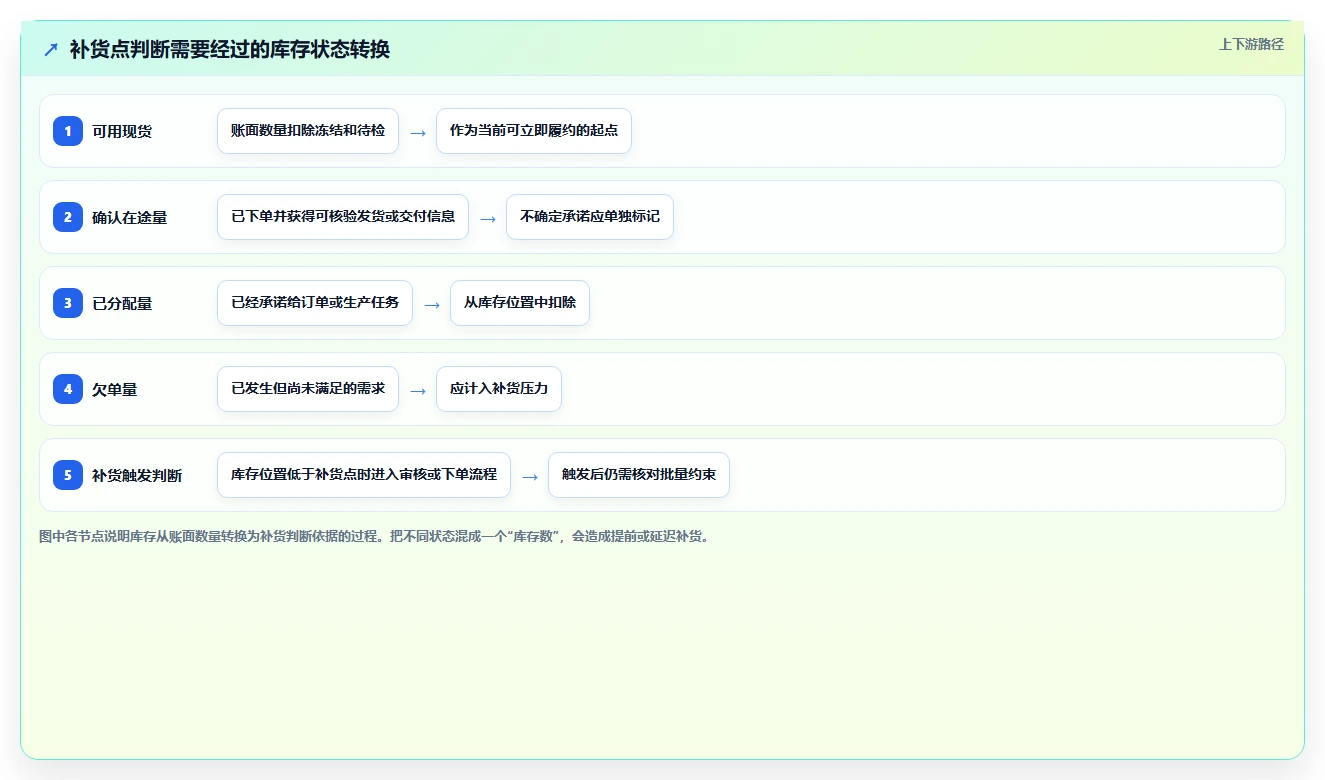Click the 触发后仍需核对批量约束 box
Viewport: 1325px width, 780px height.
639,475
